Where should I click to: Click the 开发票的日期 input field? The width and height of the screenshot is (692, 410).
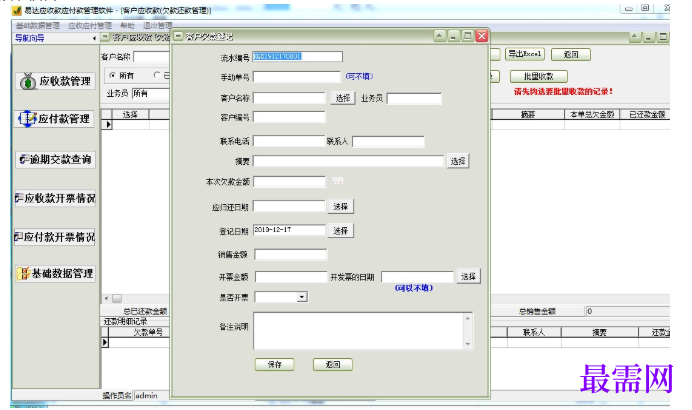[x=417, y=277]
